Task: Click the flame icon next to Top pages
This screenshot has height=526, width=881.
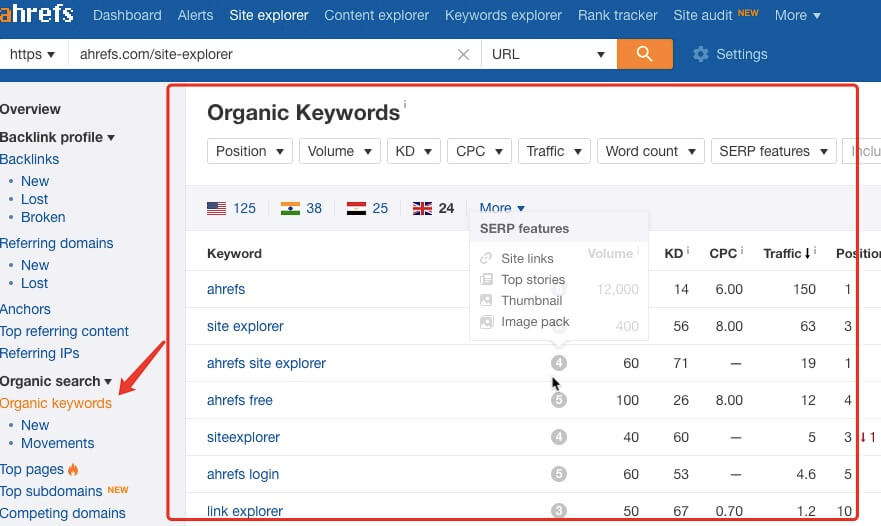Action: pyautogui.click(x=73, y=469)
